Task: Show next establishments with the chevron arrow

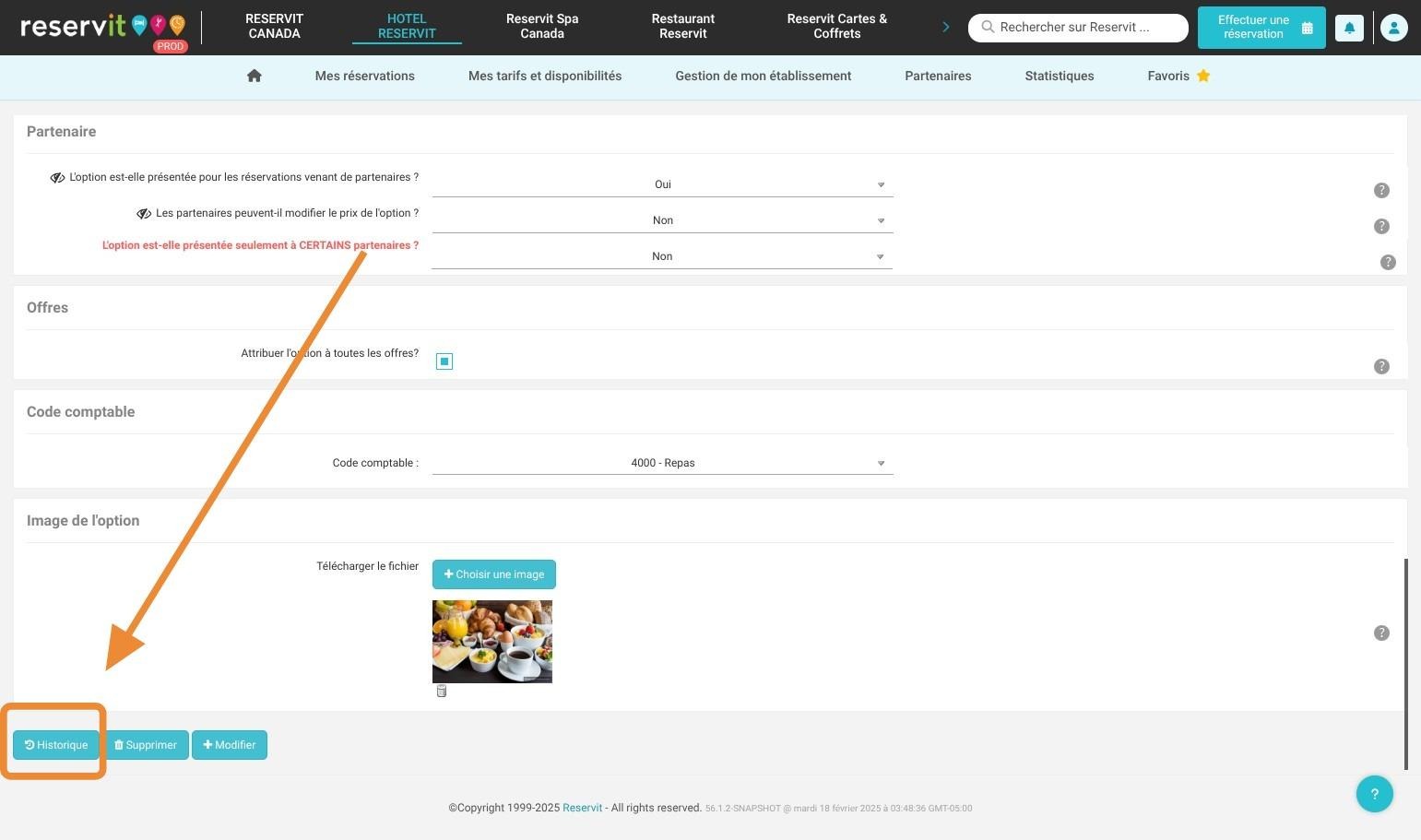Action: click(x=945, y=27)
